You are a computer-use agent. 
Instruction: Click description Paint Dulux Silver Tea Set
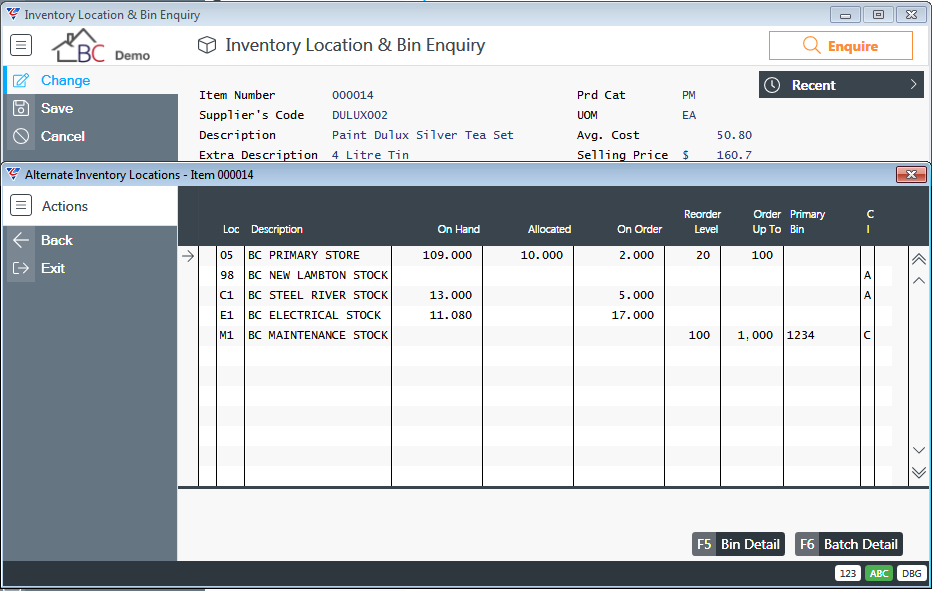pos(422,135)
